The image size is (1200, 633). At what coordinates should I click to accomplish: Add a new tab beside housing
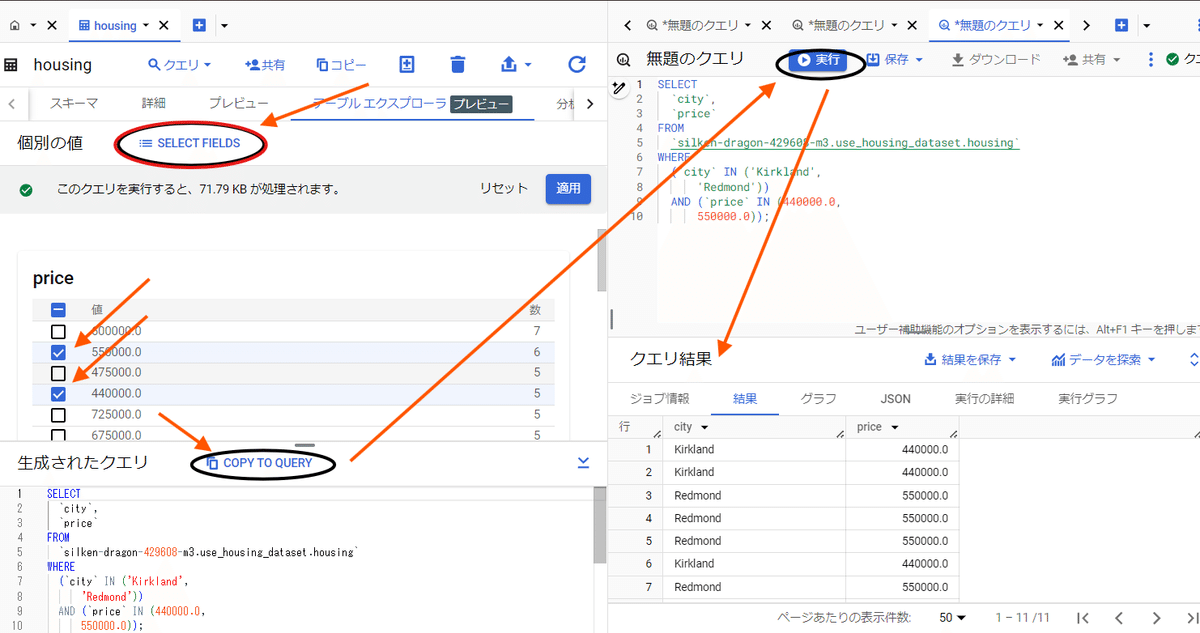[x=200, y=25]
